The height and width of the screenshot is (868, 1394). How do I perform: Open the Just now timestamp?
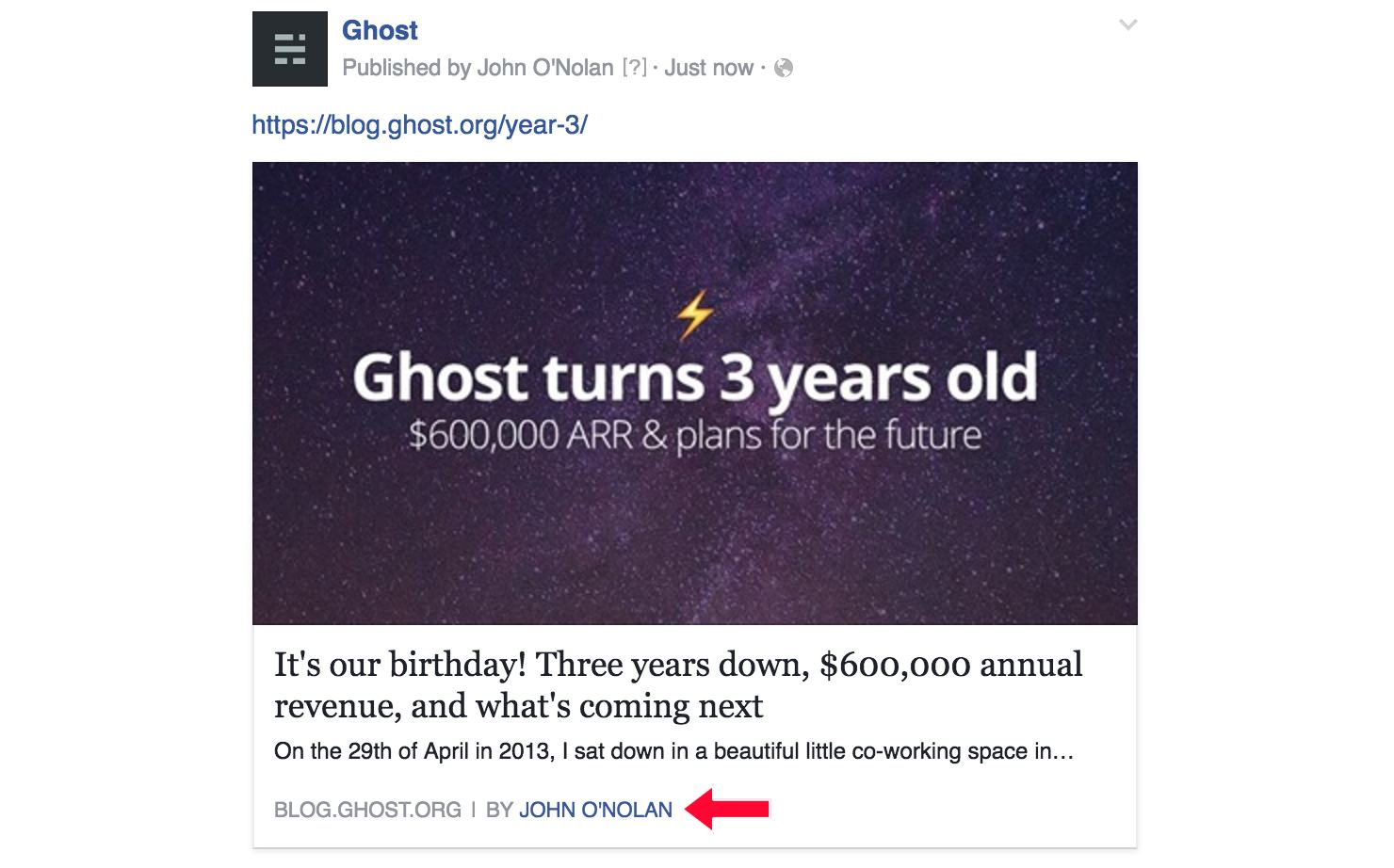pos(708,68)
